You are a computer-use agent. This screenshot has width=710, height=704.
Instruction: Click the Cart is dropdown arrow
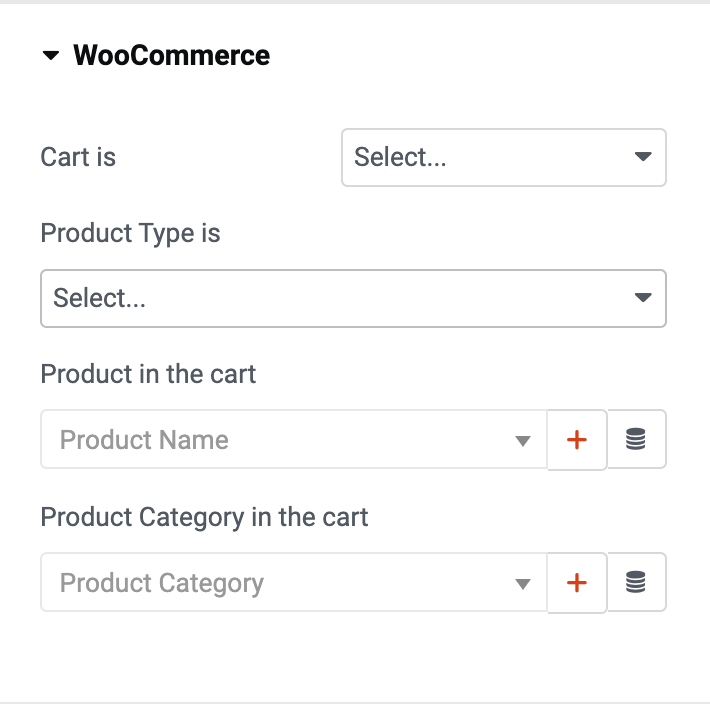click(643, 157)
